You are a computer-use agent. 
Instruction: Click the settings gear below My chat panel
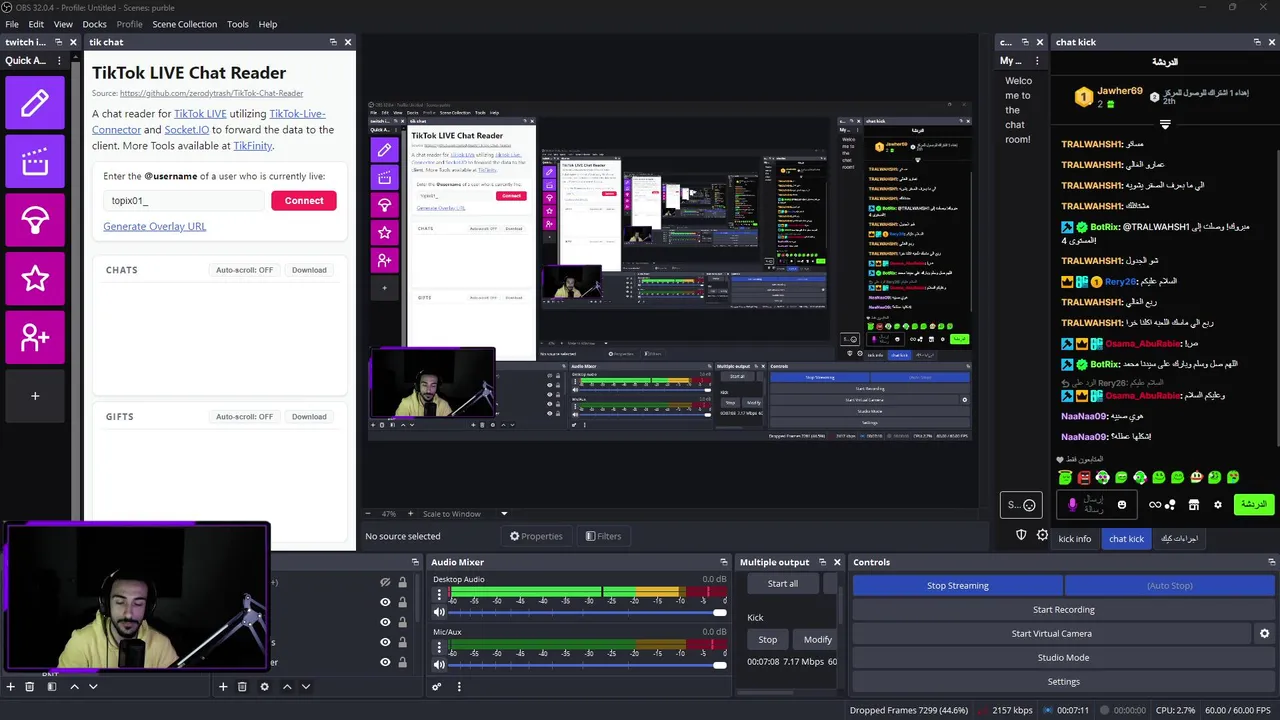pos(1042,535)
